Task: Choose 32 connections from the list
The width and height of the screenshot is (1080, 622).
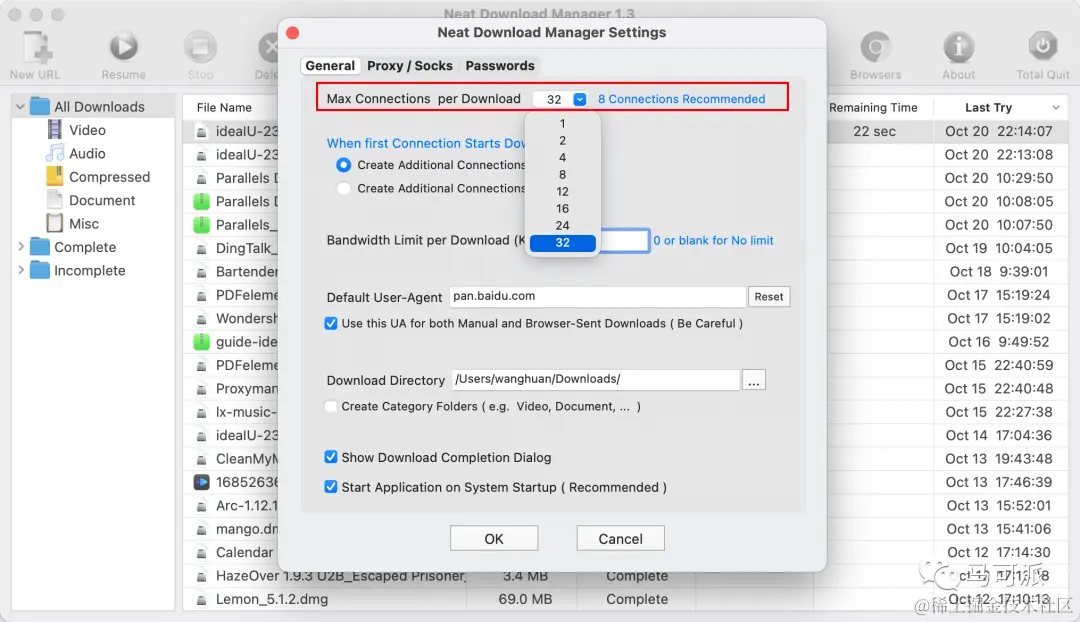Action: [x=563, y=242]
